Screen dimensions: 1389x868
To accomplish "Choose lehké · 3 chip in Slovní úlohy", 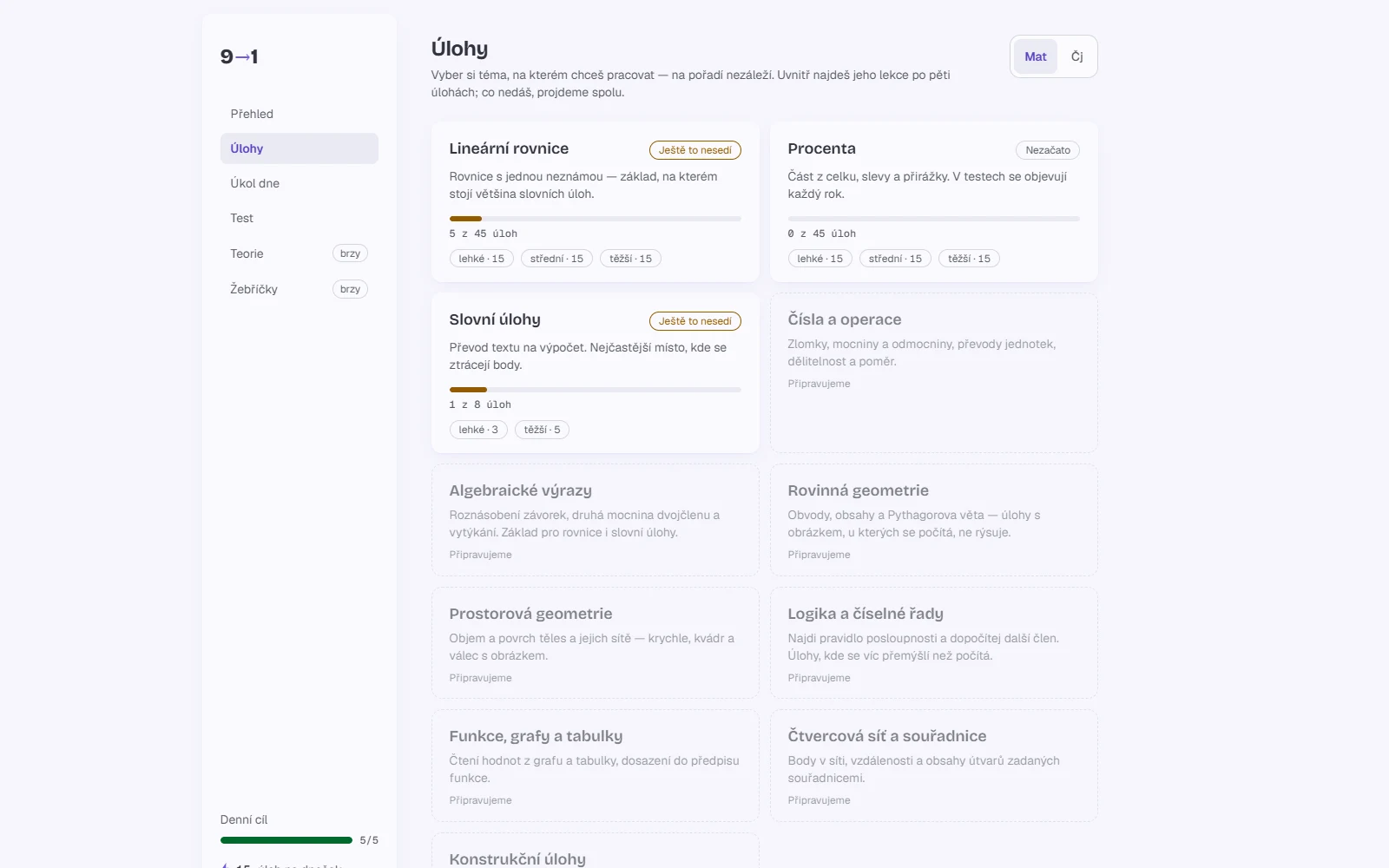I will (478, 430).
